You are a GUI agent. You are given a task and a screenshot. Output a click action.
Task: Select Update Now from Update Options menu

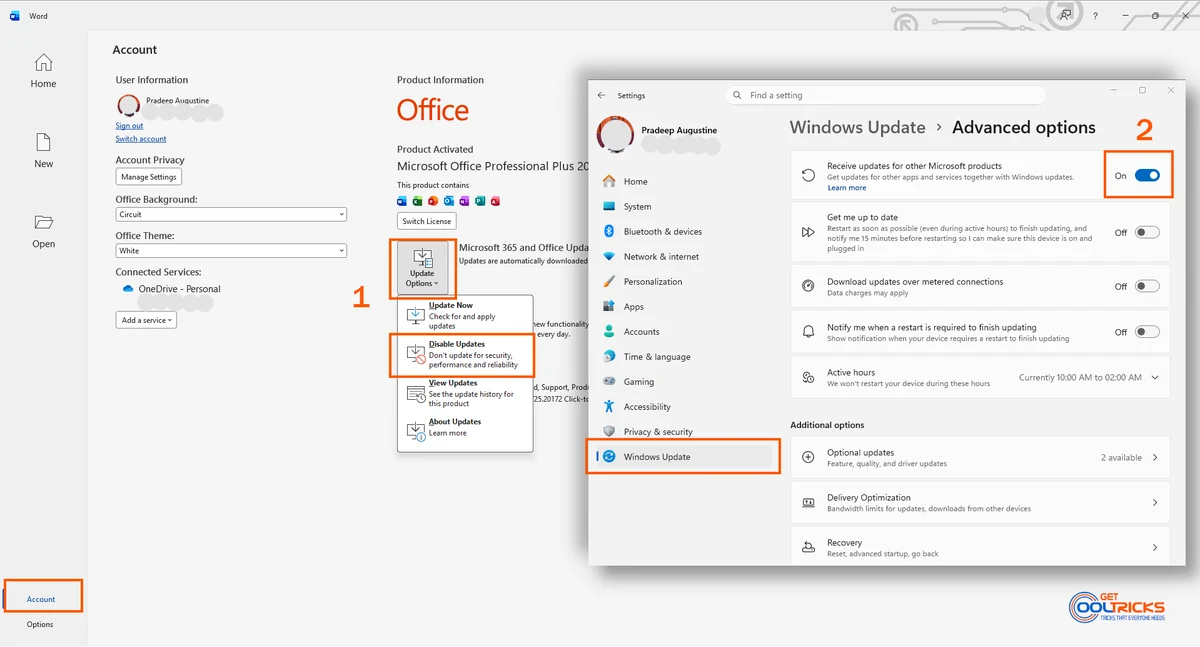click(x=465, y=315)
